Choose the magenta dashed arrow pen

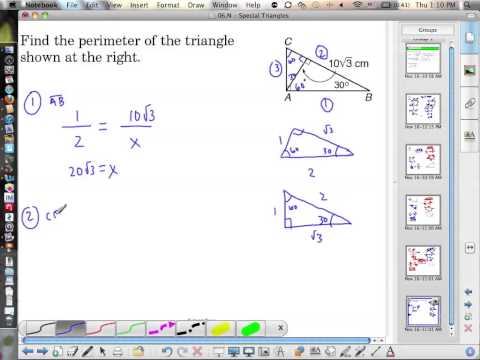(161, 328)
